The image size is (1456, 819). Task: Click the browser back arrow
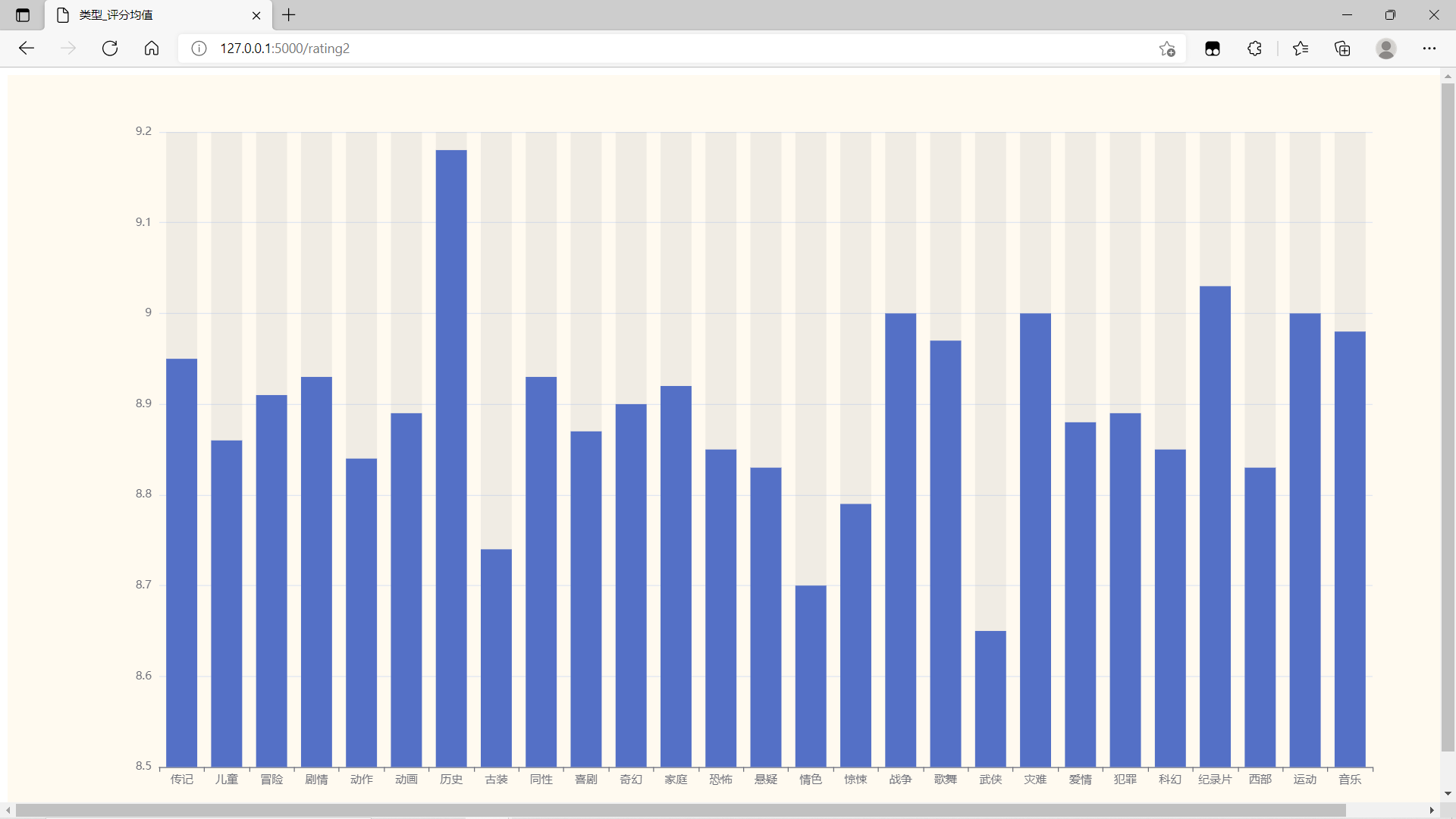[x=27, y=49]
